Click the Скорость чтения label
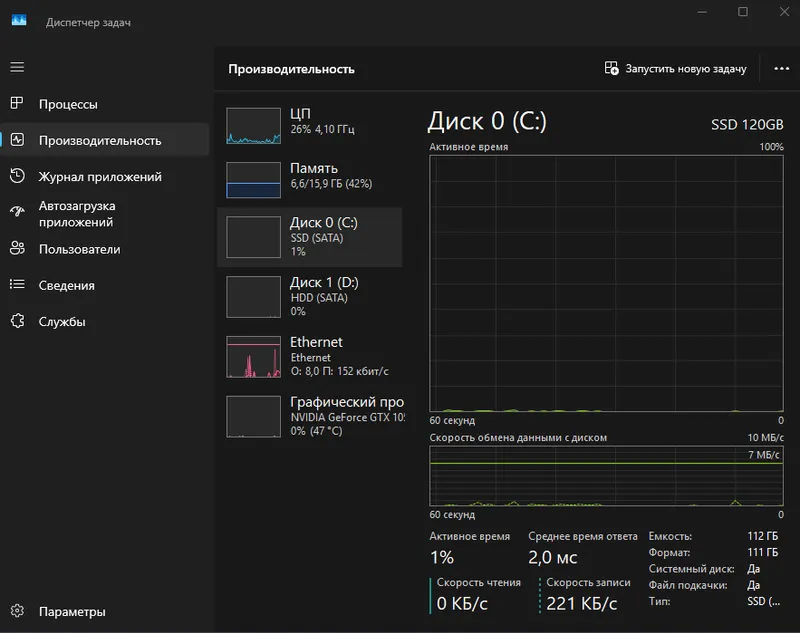The image size is (800, 633). [x=479, y=582]
